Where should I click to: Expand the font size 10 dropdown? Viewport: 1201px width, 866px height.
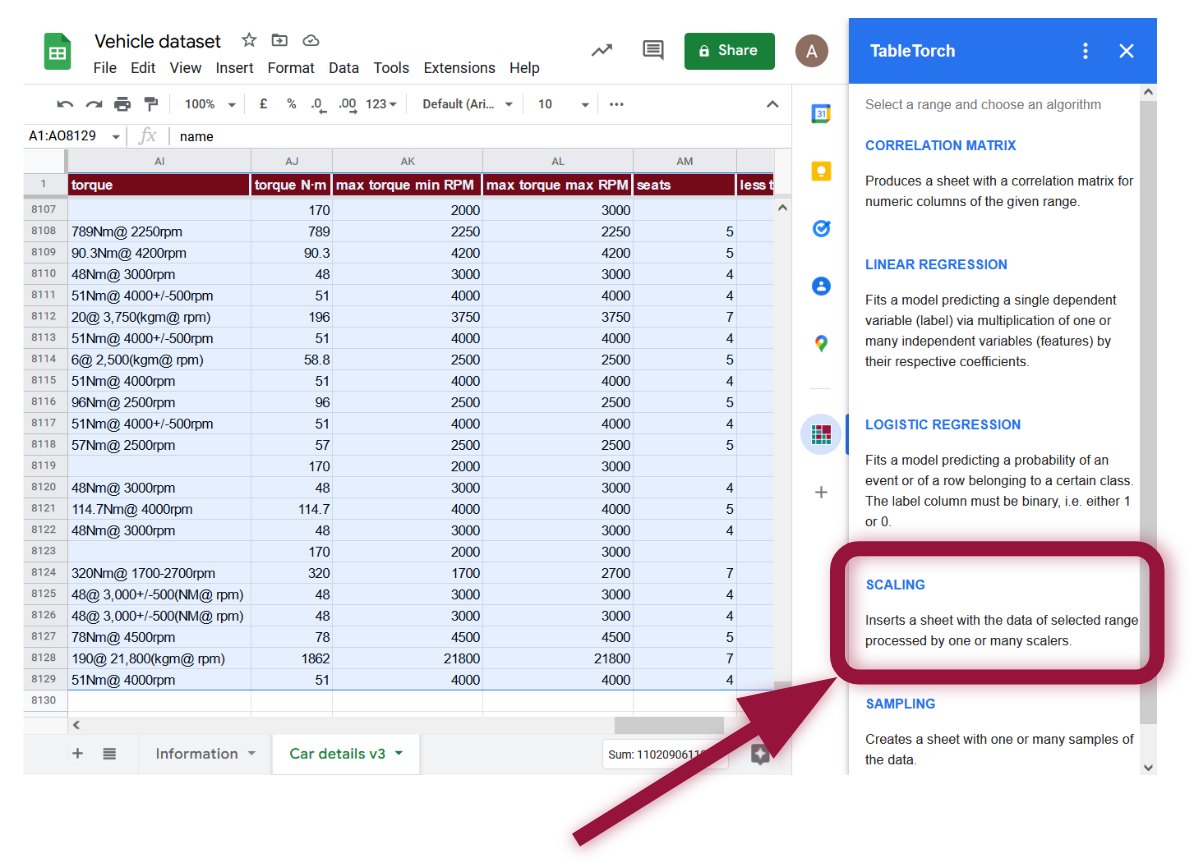coord(563,104)
